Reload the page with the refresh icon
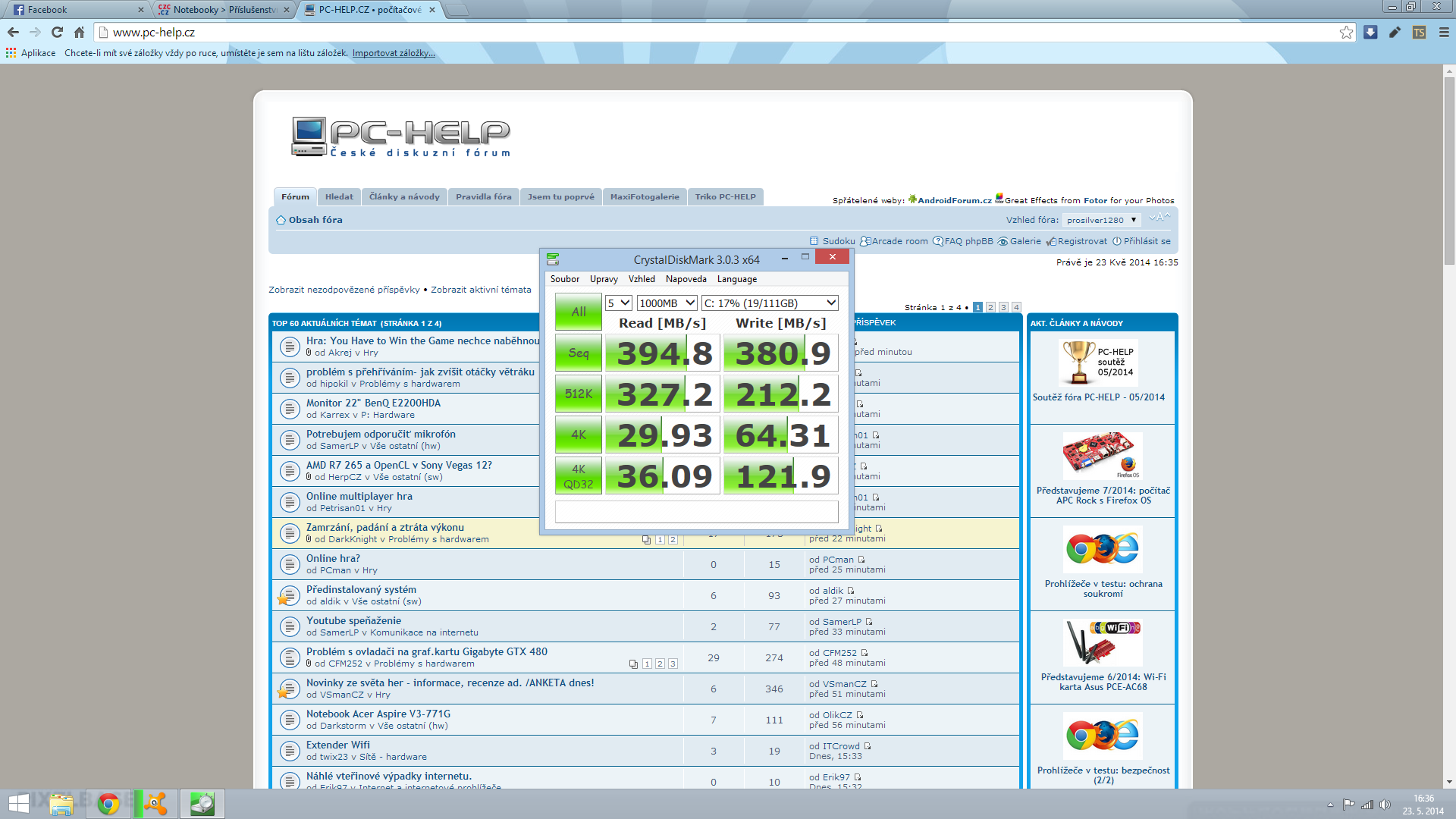 tap(57, 32)
